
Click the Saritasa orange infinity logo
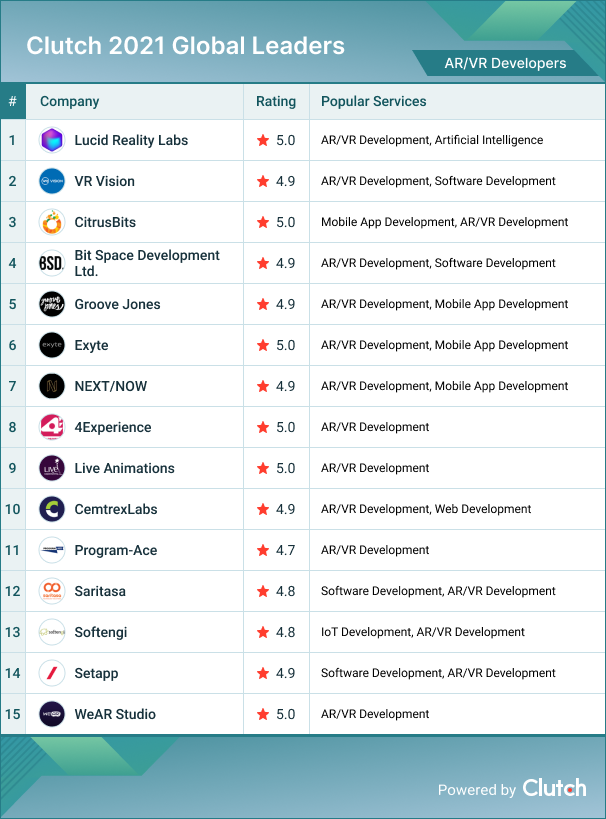[52, 591]
